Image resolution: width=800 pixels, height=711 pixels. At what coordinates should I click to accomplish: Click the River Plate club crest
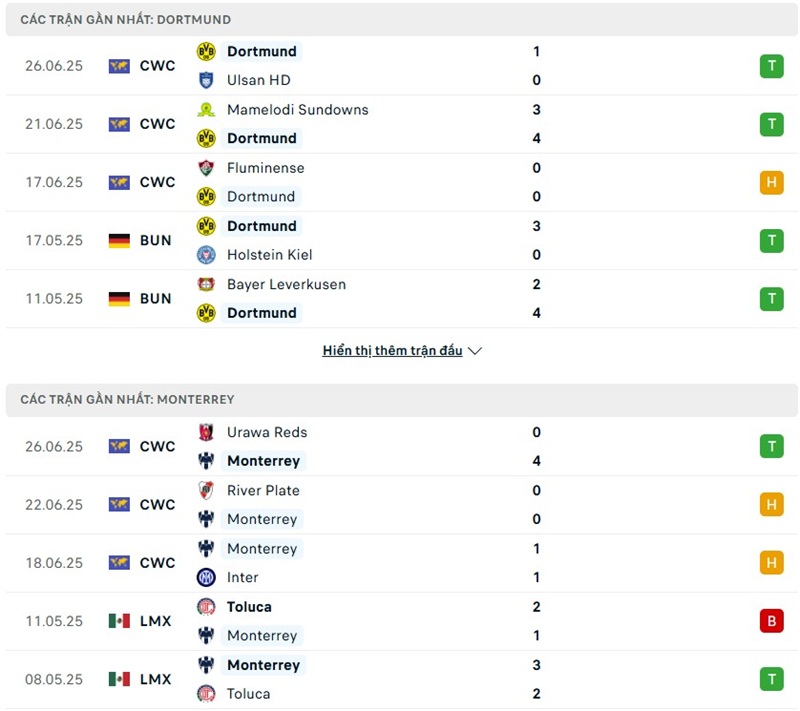coord(206,490)
